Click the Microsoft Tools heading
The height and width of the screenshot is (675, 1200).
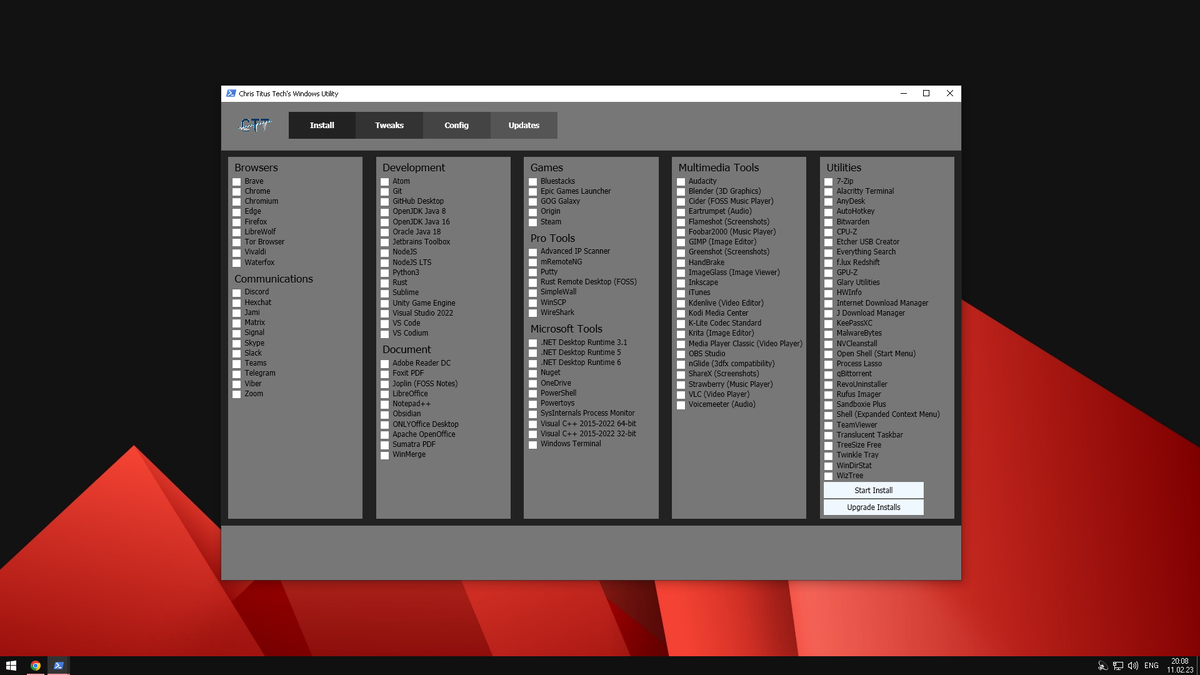566,328
